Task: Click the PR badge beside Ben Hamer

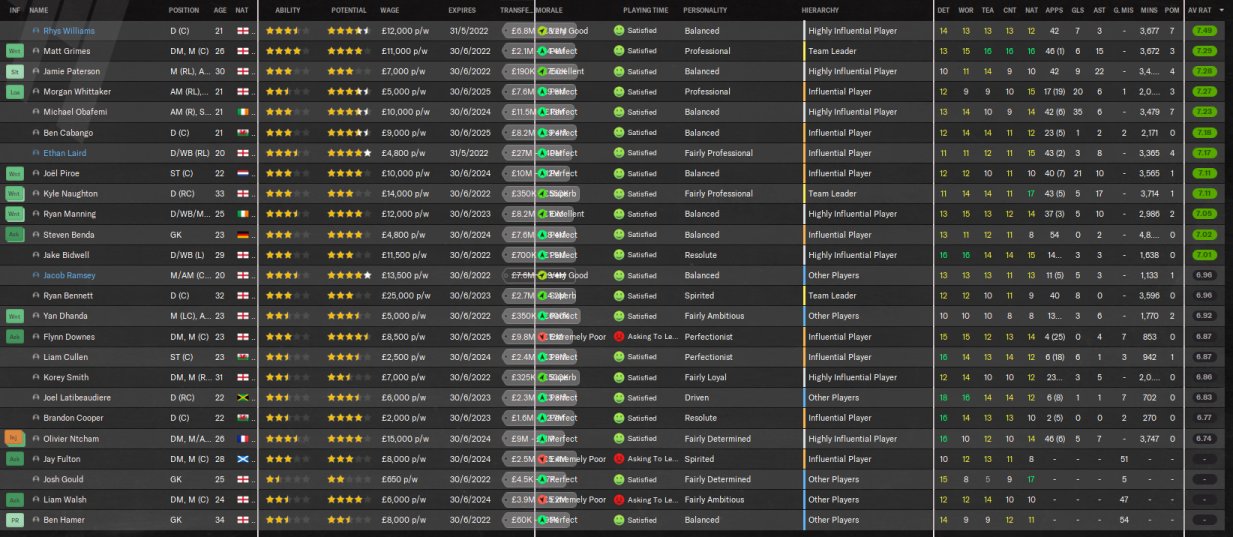Action: (x=14, y=520)
